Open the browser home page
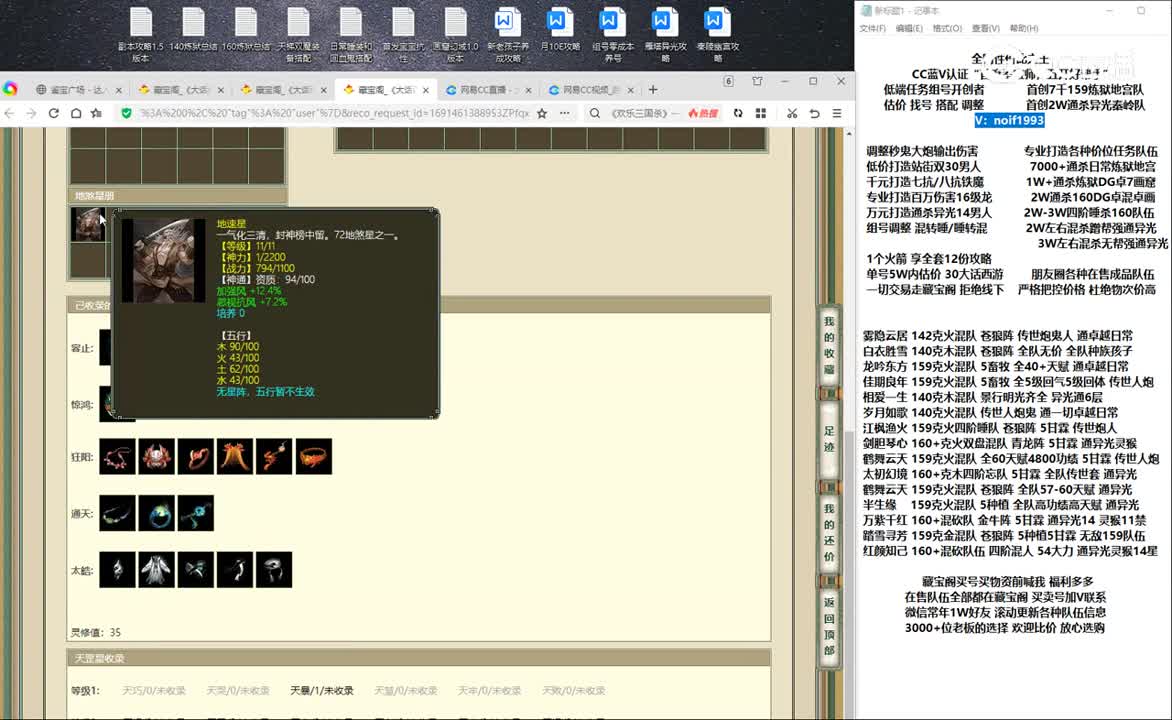The image size is (1172, 720). tap(75, 114)
